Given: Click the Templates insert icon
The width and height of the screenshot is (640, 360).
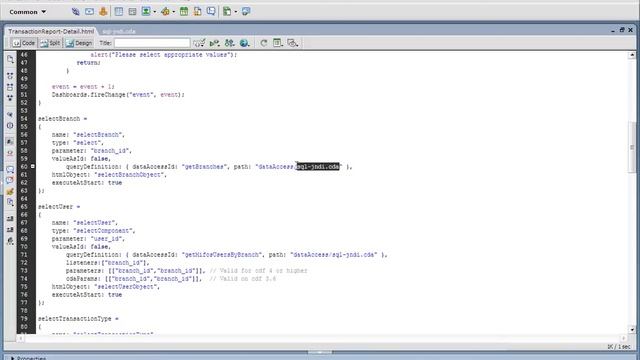Looking at the screenshot, I should (227, 11).
